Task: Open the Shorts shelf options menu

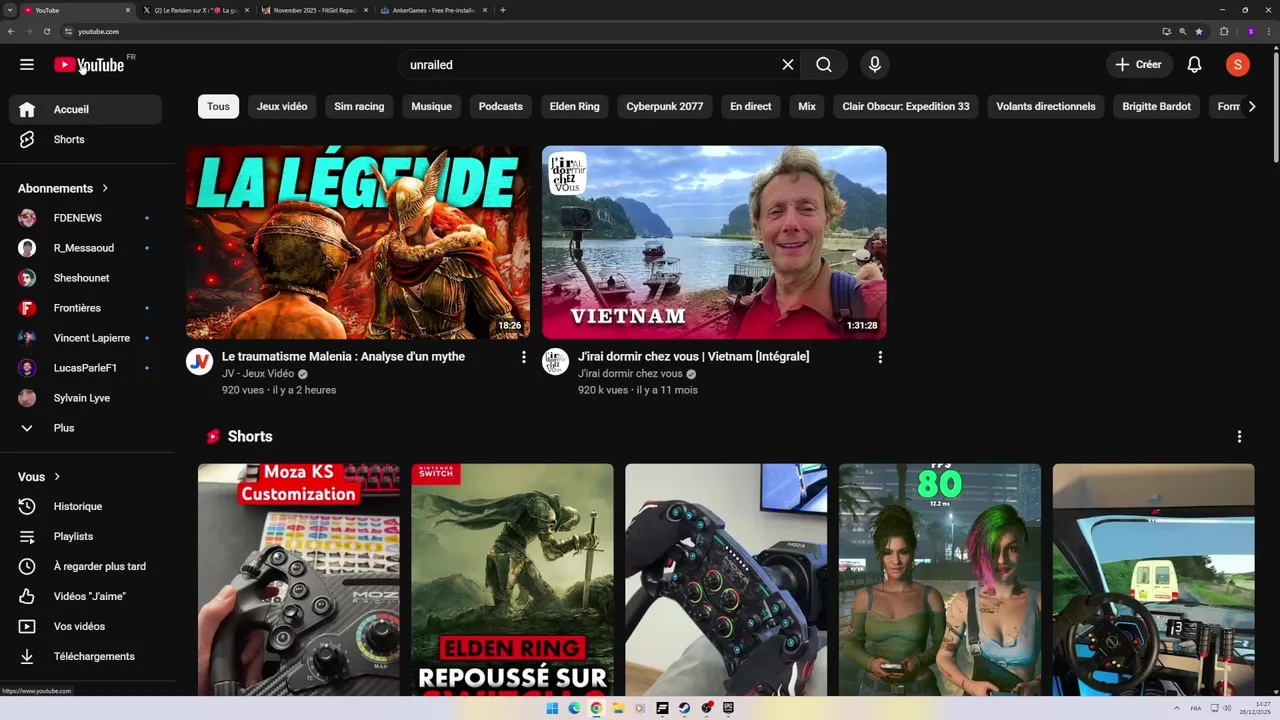Action: pos(1239,437)
